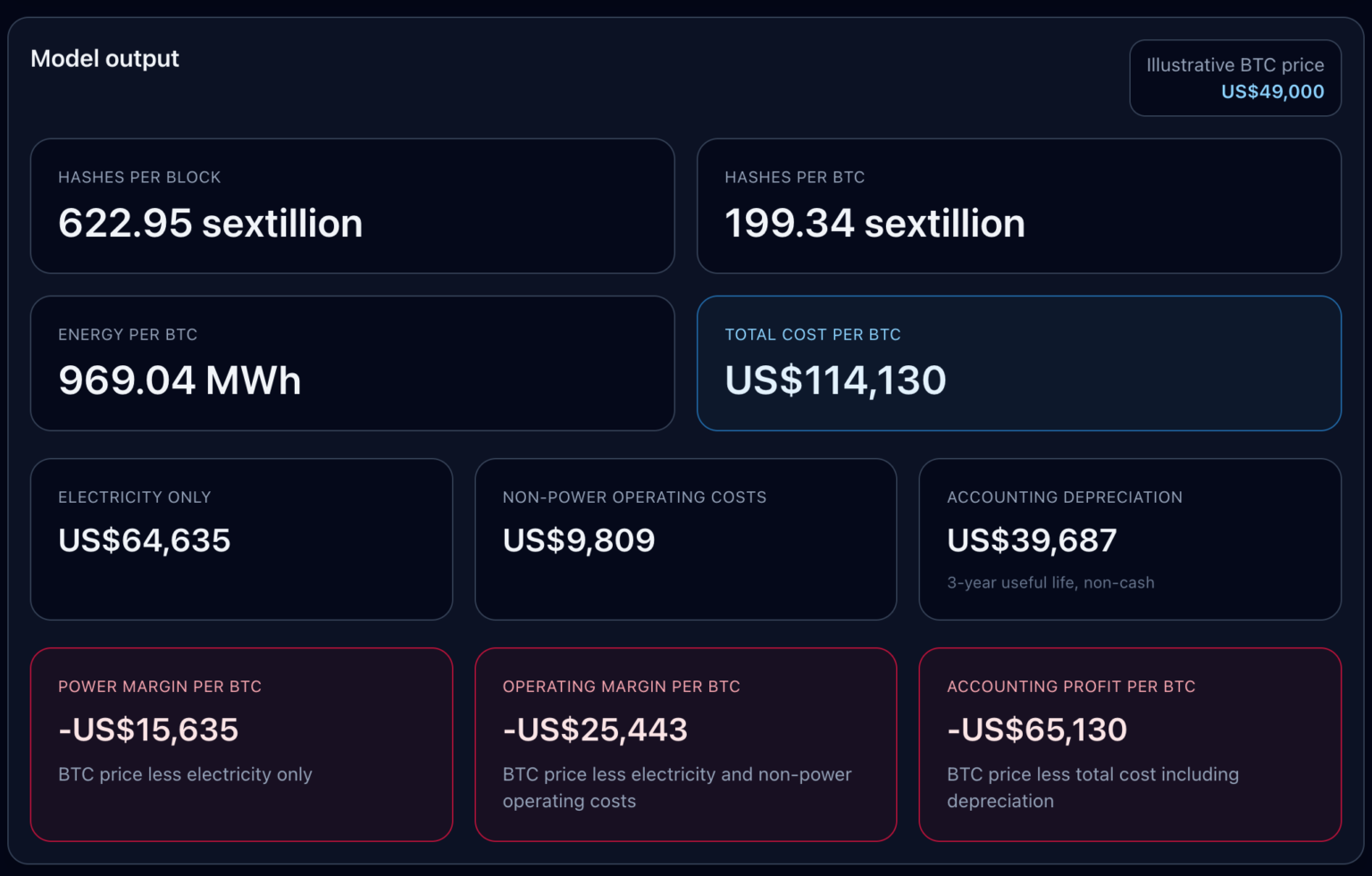Select the Non-Power Operating Costs card

pos(686,538)
